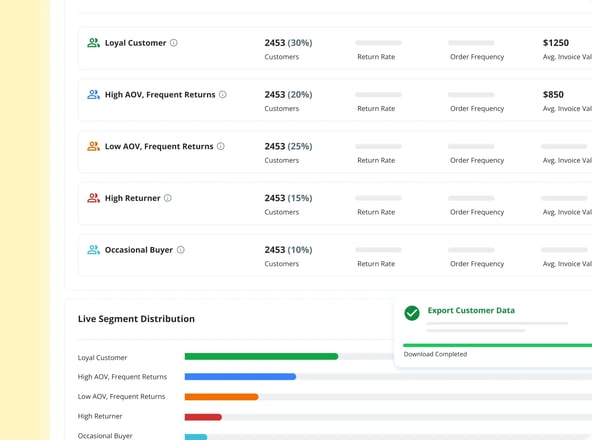The image size is (592, 440).
Task: Click the 2453 (25%) customers value
Action: 288,146
